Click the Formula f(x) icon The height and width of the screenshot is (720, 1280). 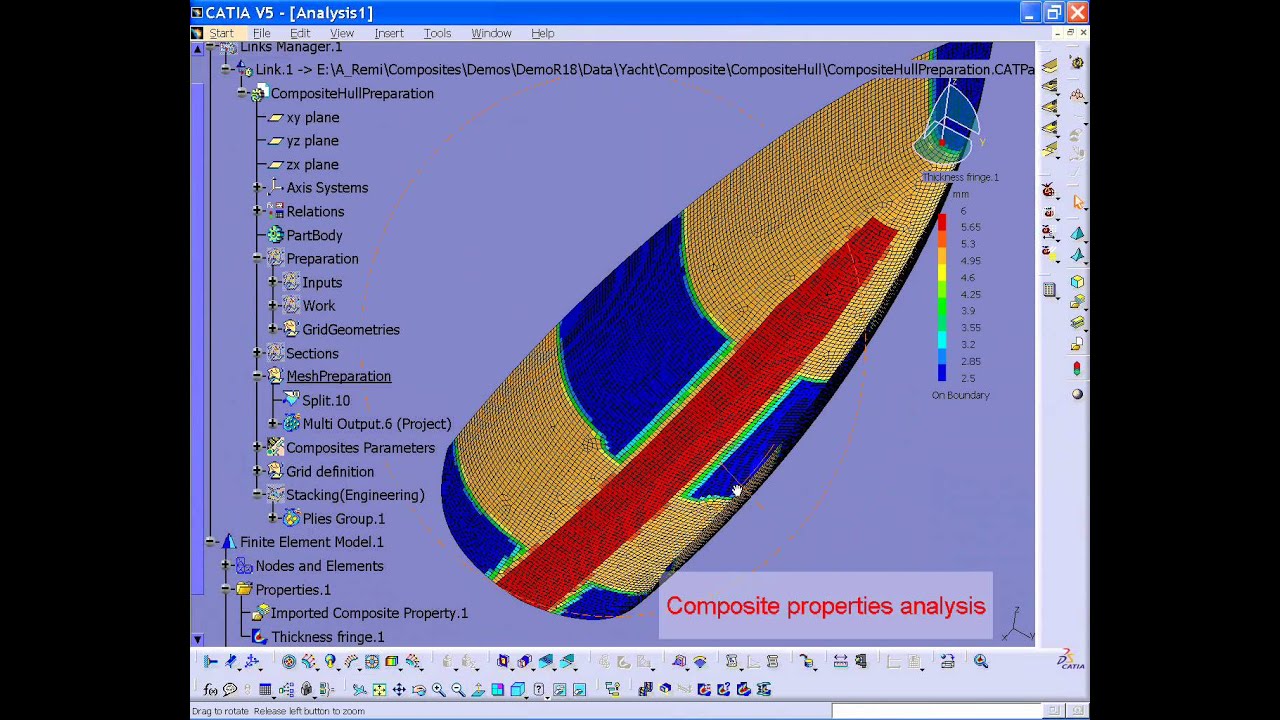pyautogui.click(x=210, y=689)
